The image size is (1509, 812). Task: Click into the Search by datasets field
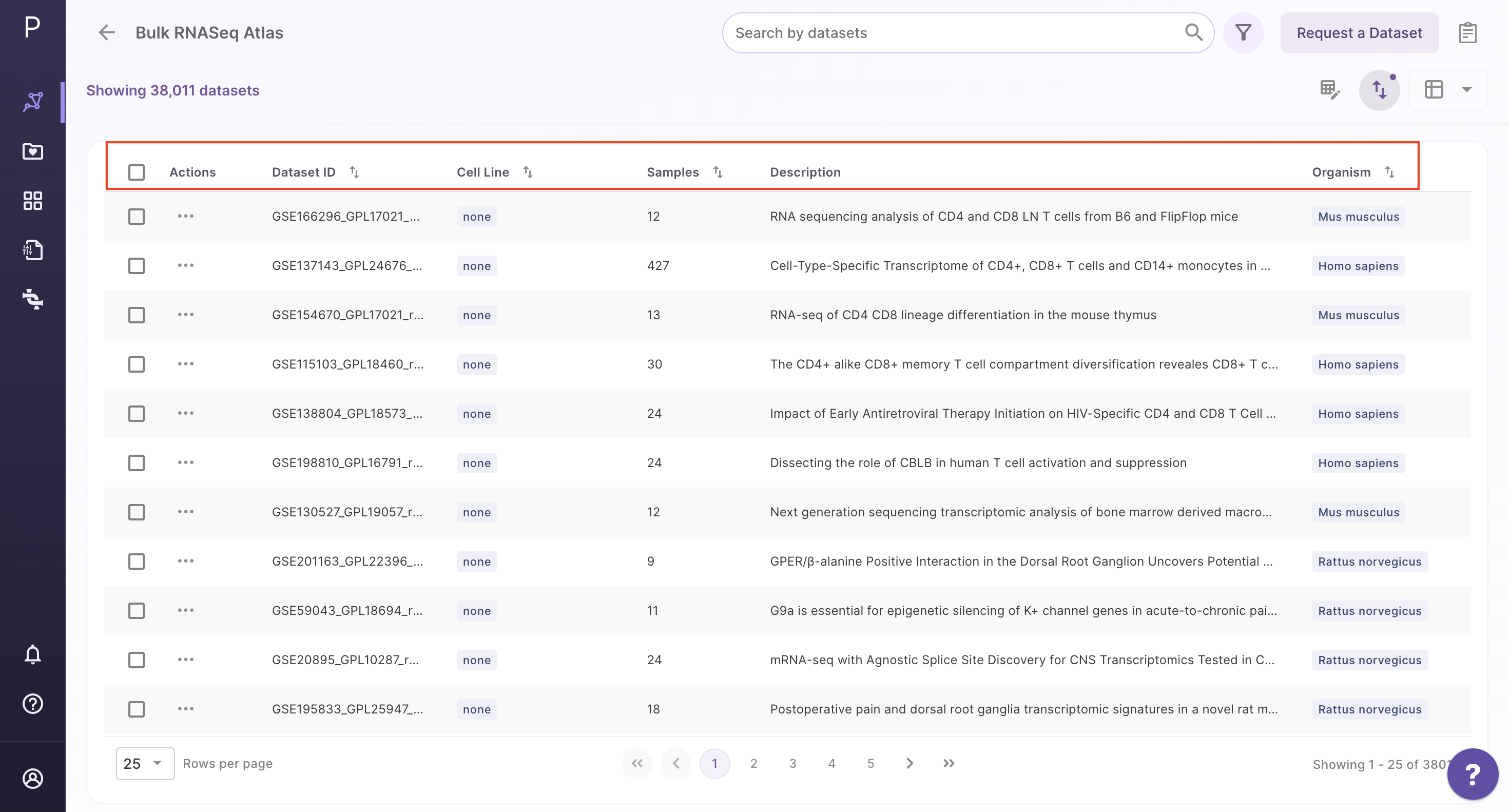point(955,33)
